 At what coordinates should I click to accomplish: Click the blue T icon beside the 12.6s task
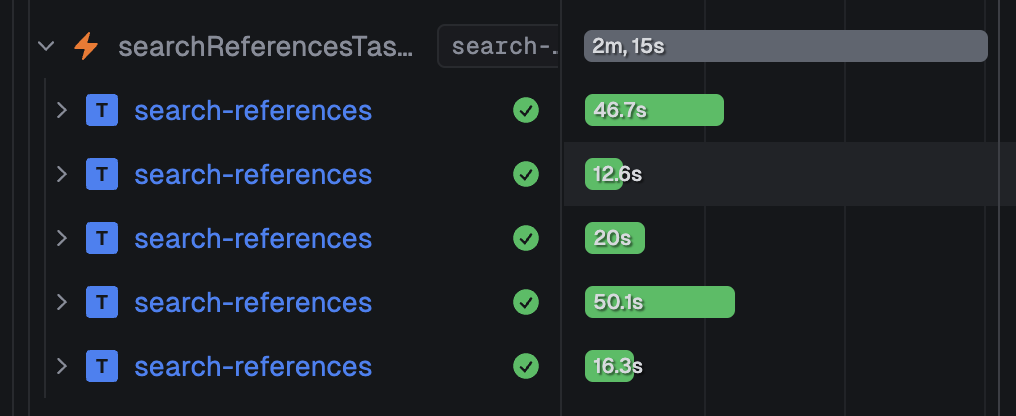click(102, 174)
